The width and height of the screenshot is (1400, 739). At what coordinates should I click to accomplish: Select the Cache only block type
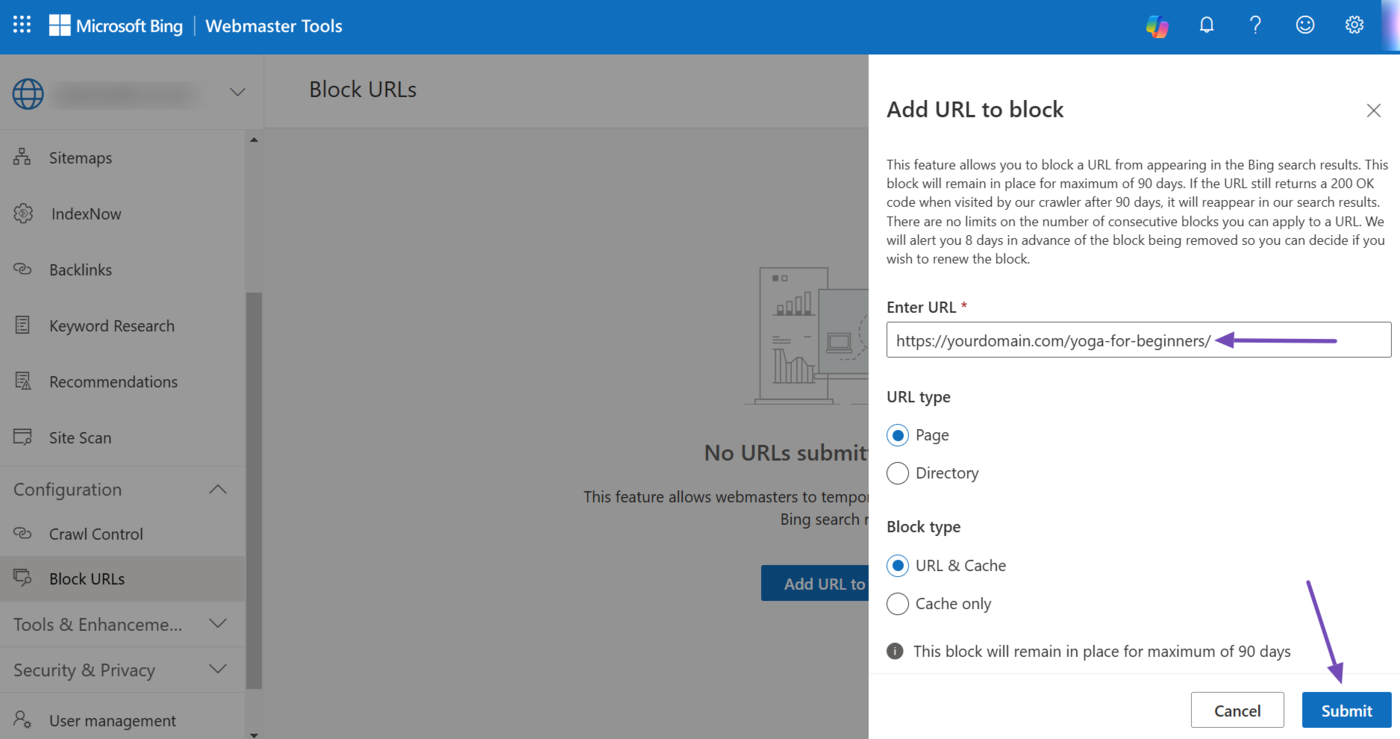tap(898, 604)
